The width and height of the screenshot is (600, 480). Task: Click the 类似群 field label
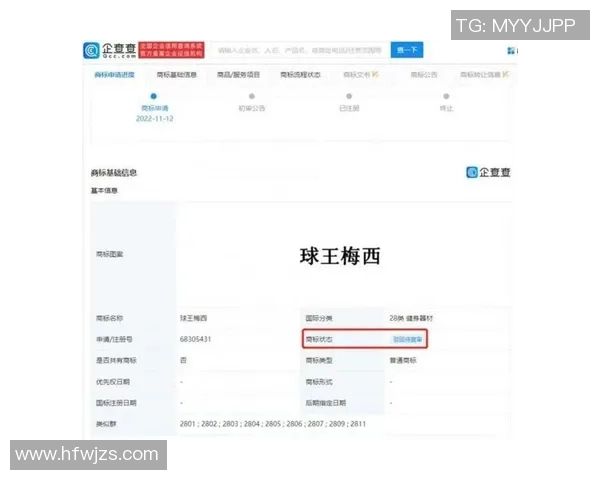pyautogui.click(x=106, y=424)
